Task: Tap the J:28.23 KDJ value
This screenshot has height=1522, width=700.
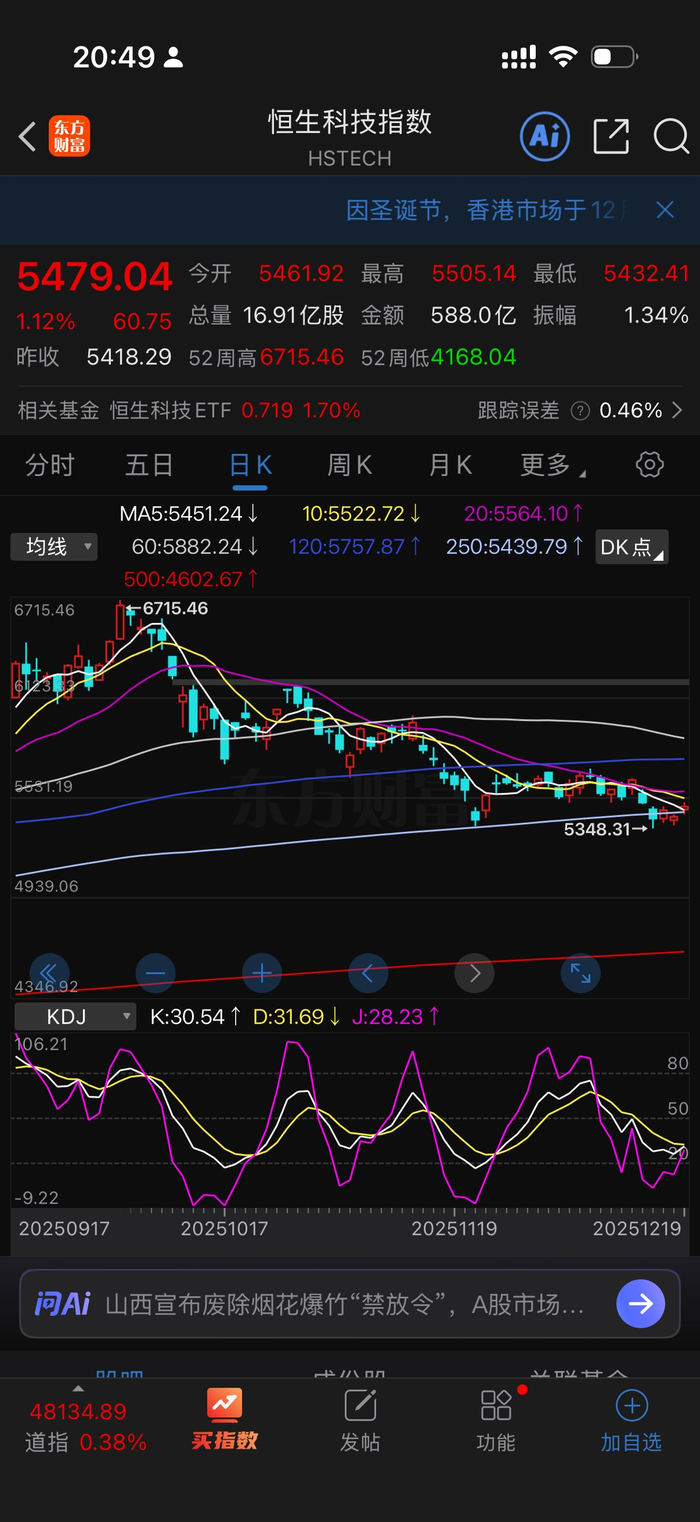Action: [x=395, y=1017]
